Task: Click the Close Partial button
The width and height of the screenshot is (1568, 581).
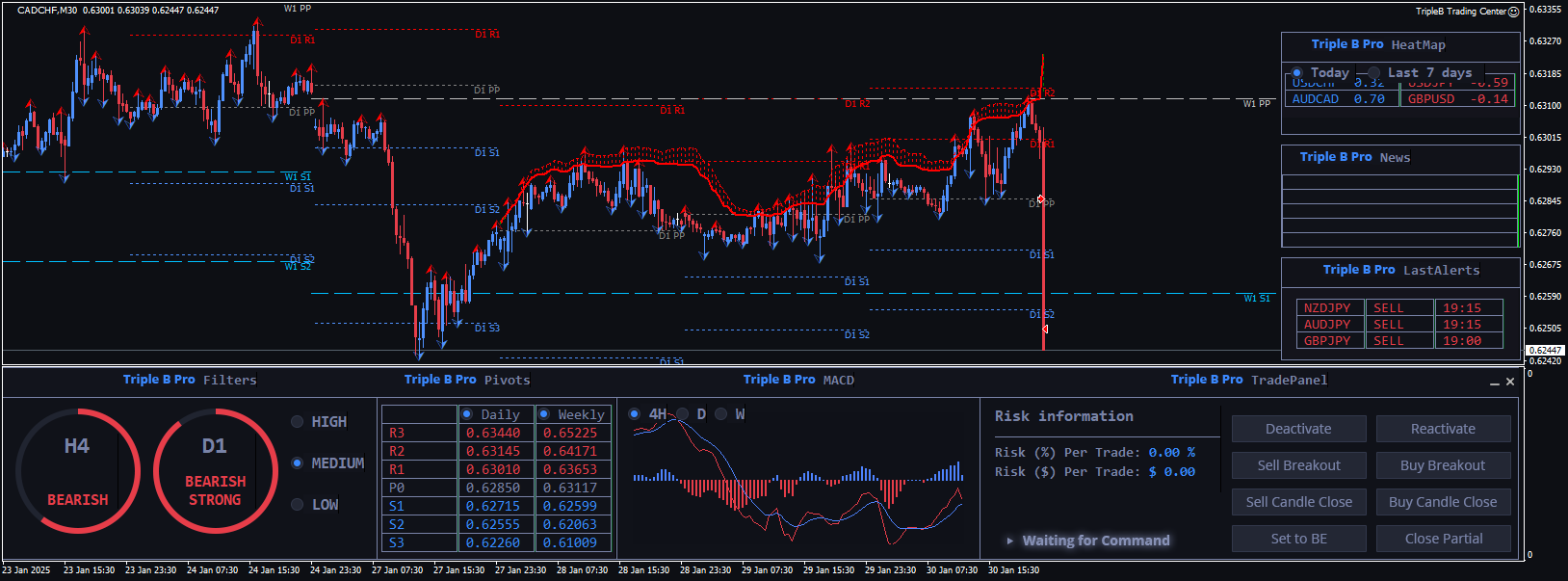Action: [x=1443, y=539]
